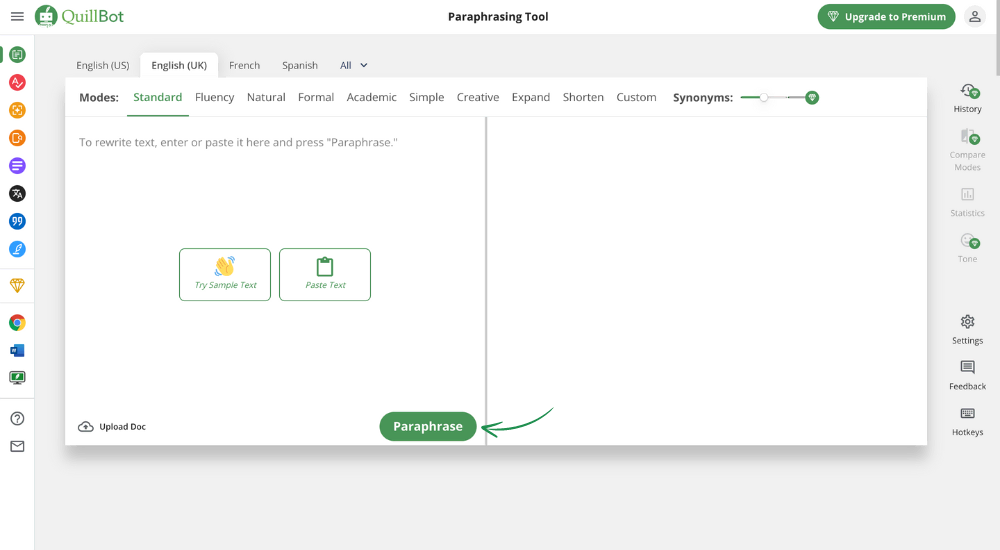
Task: Switch to the French language tab
Action: (244, 65)
